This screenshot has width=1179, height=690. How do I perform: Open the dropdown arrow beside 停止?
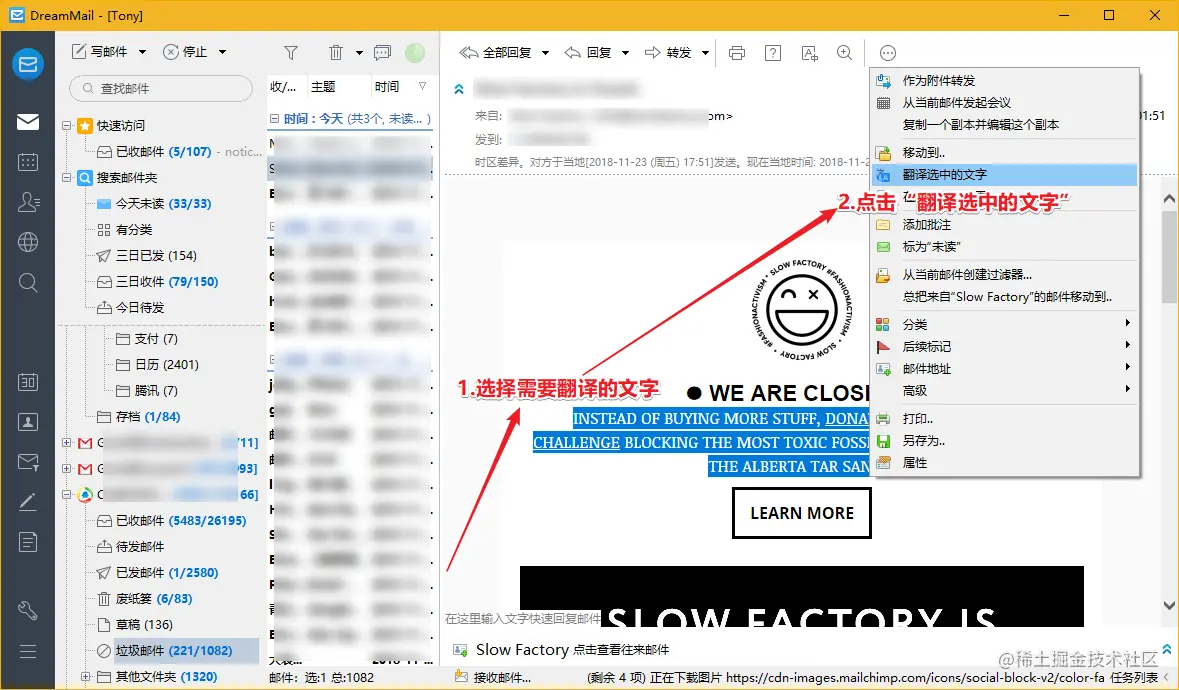pyautogui.click(x=223, y=52)
